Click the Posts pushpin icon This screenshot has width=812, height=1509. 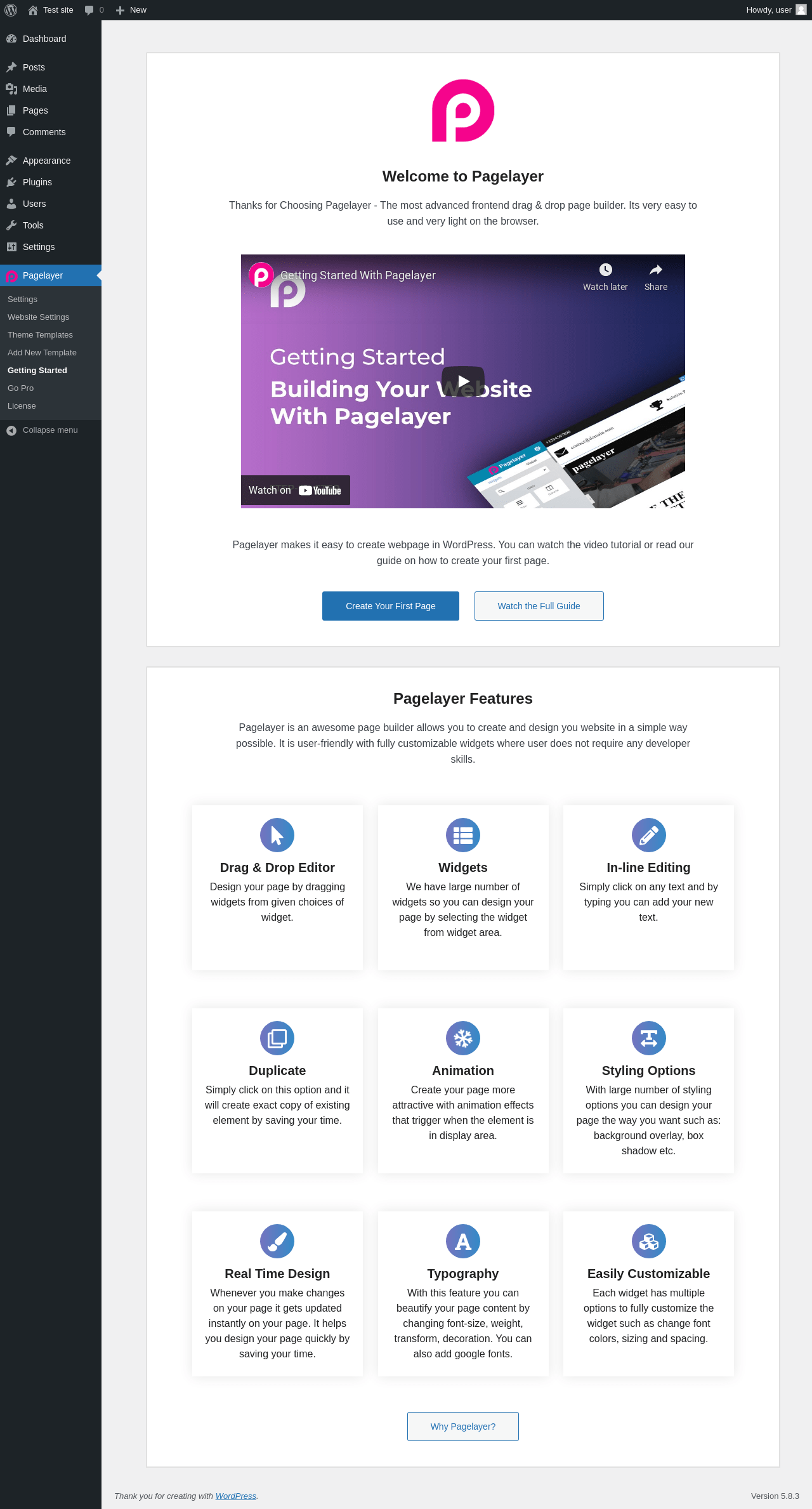tap(11, 67)
